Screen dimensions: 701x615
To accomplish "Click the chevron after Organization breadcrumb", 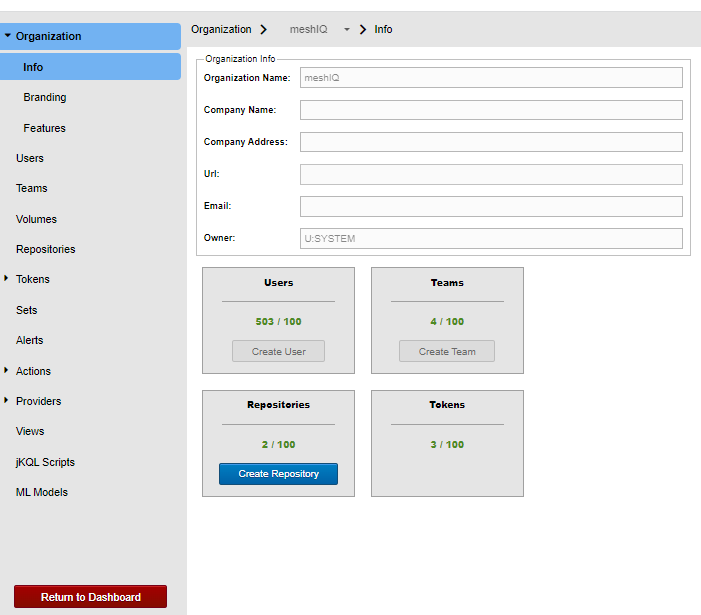I will click(x=264, y=29).
